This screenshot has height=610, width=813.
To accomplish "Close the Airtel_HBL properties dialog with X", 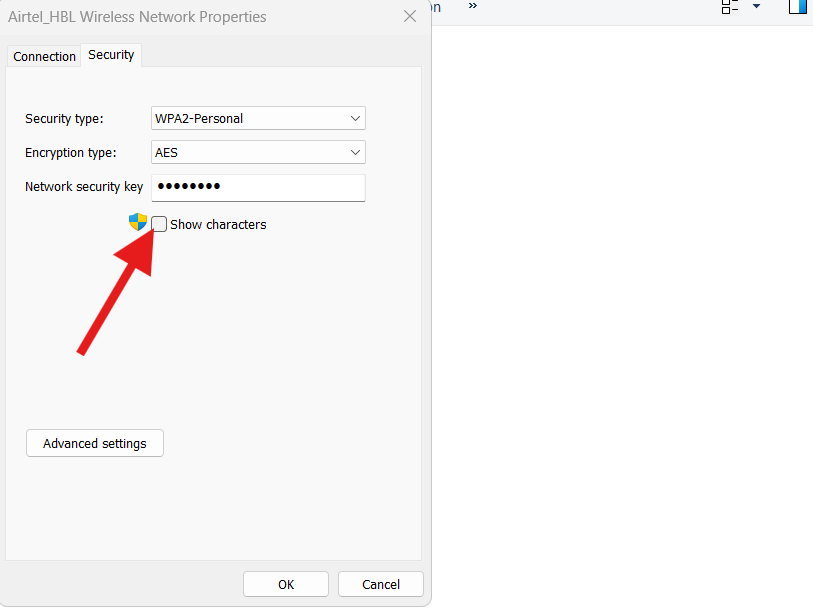I will pos(409,16).
